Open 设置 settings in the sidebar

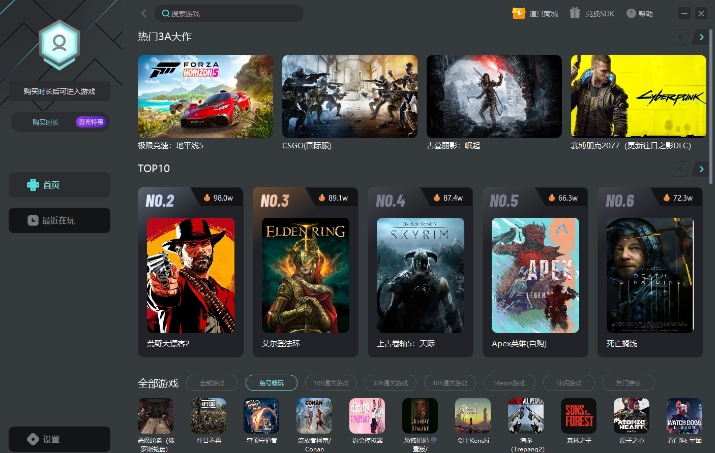pos(59,439)
